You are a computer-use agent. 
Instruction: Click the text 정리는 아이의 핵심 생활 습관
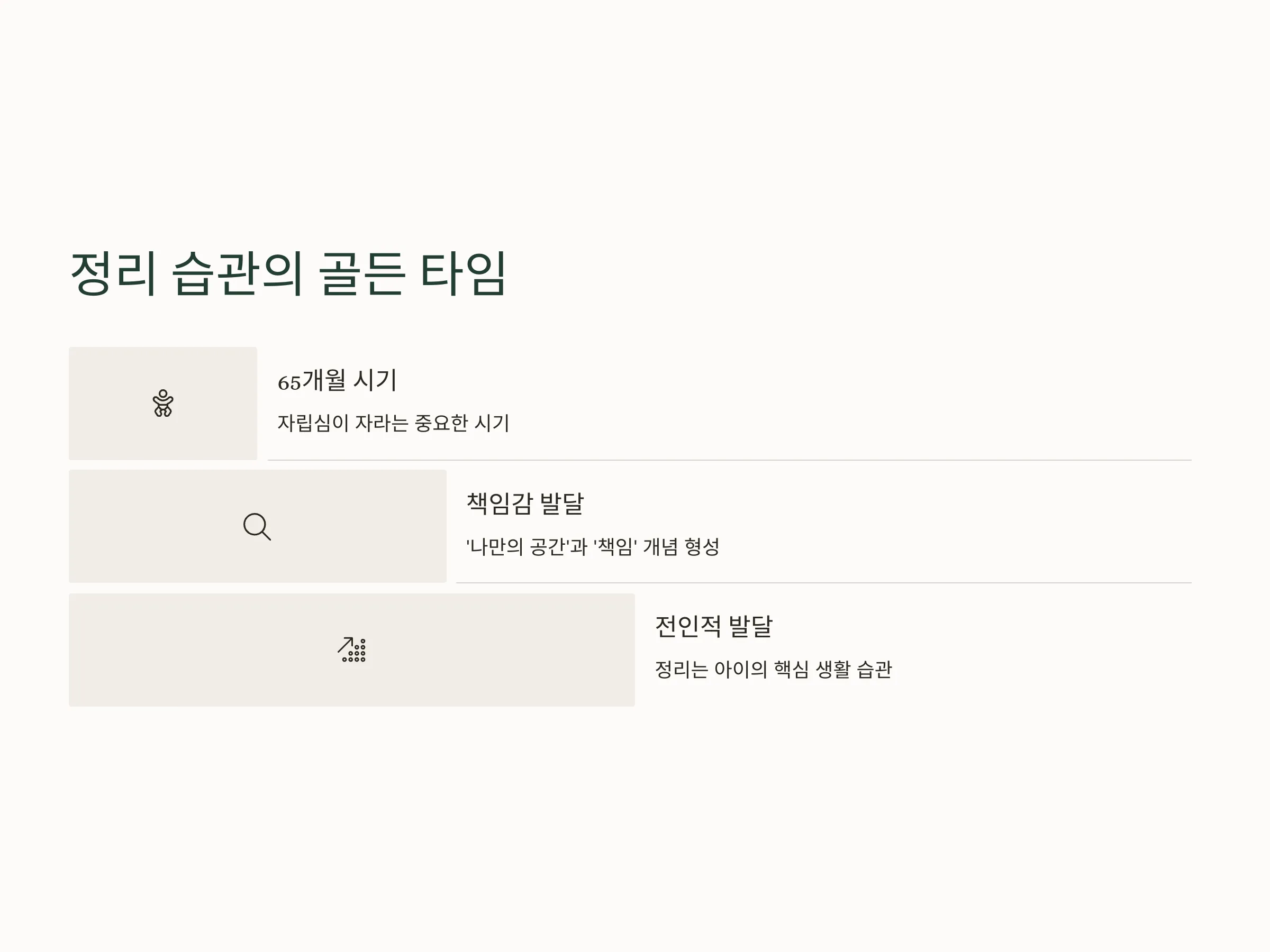(773, 669)
